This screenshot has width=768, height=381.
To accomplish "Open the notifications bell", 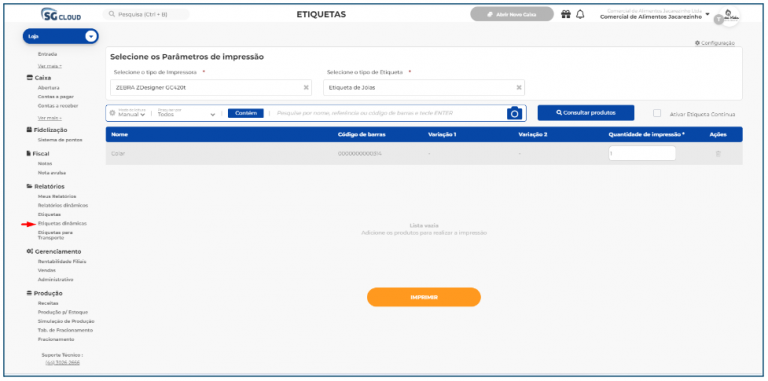I will (x=580, y=14).
